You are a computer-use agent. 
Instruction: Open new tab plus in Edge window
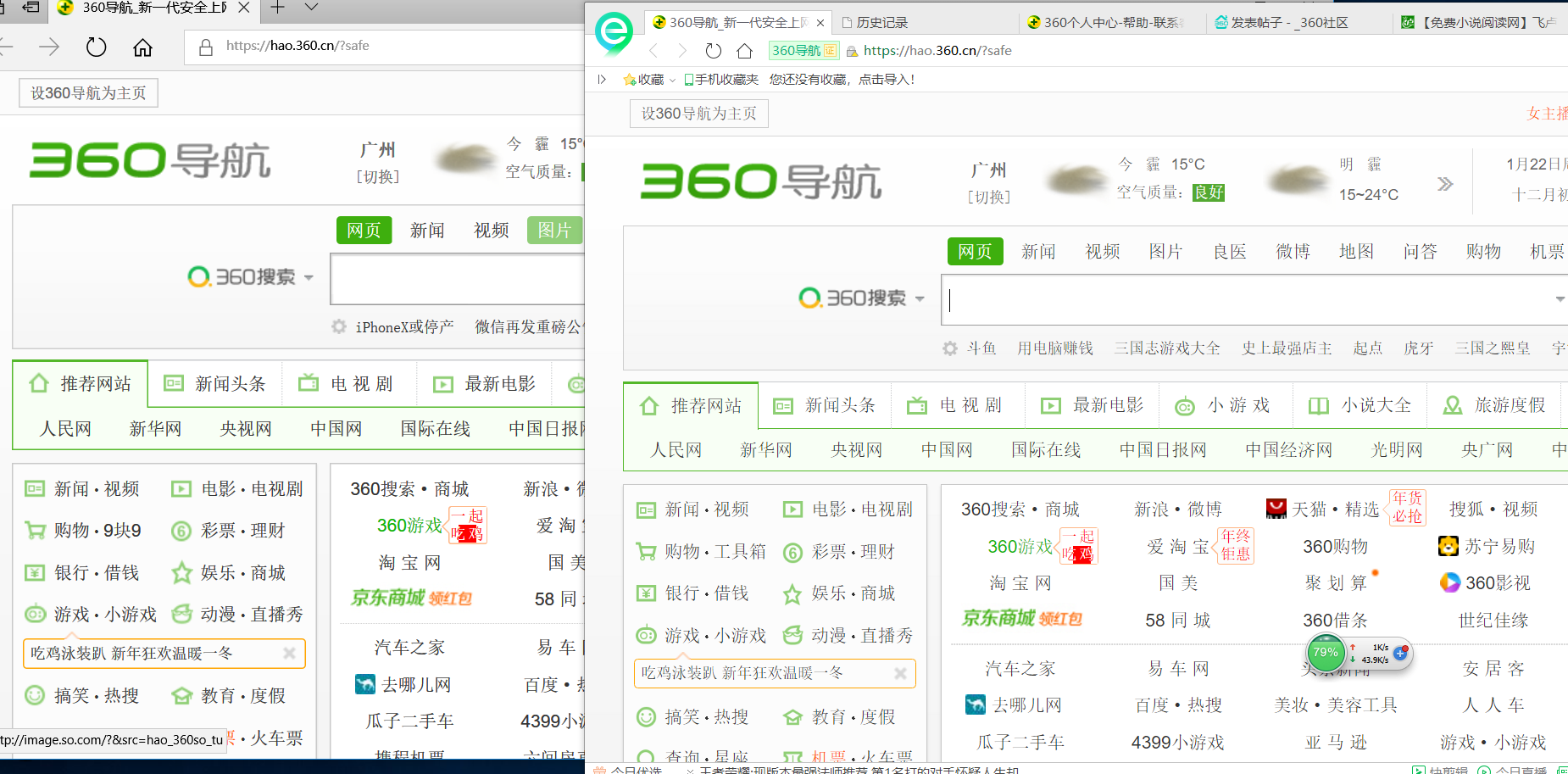[277, 8]
